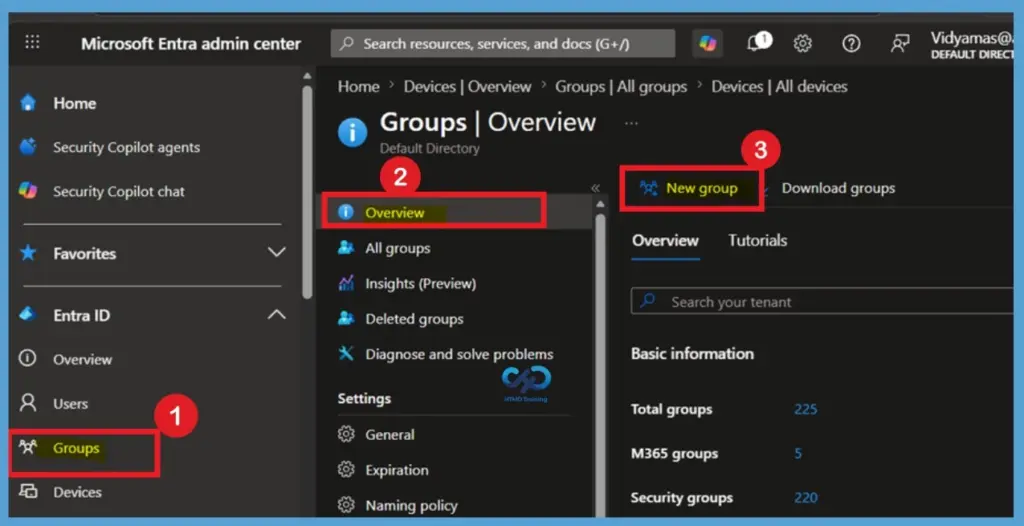Click the top search resources field
The width and height of the screenshot is (1024, 526).
[x=503, y=44]
